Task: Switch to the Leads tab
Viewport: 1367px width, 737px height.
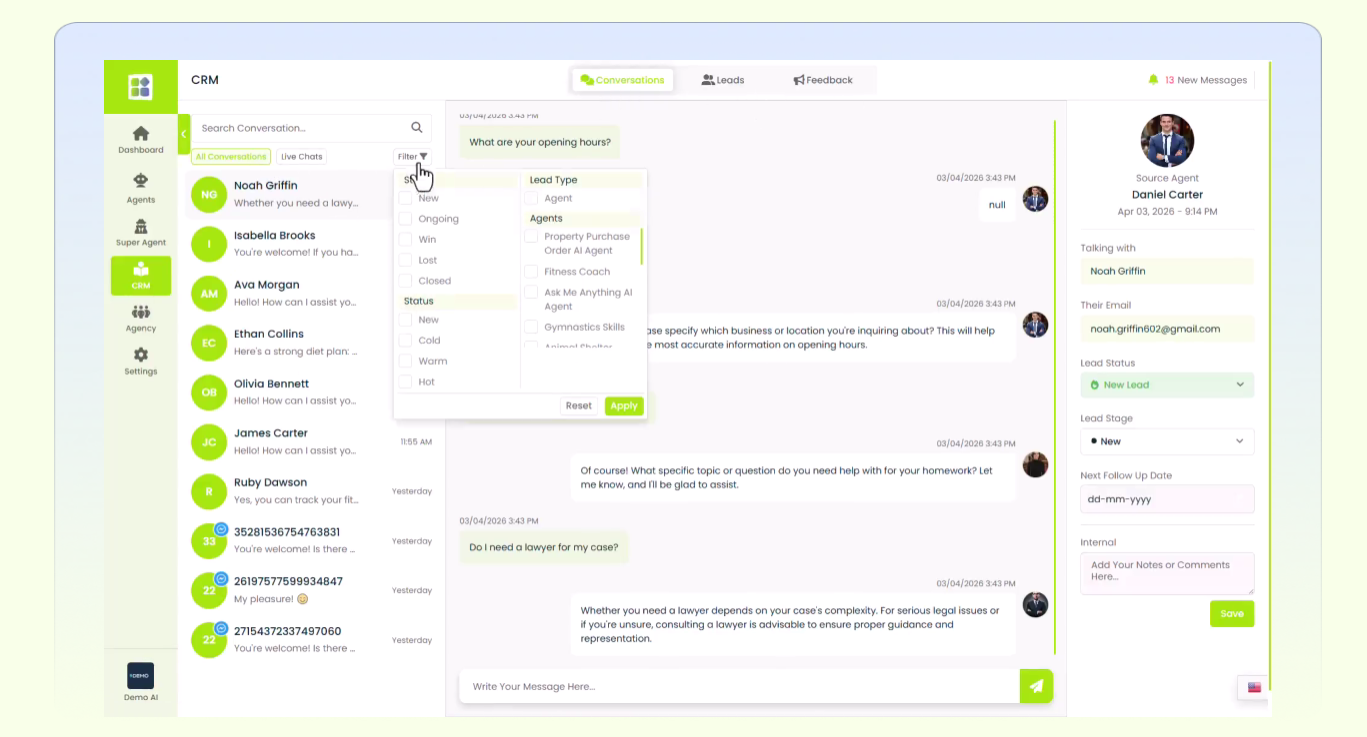Action: [723, 80]
